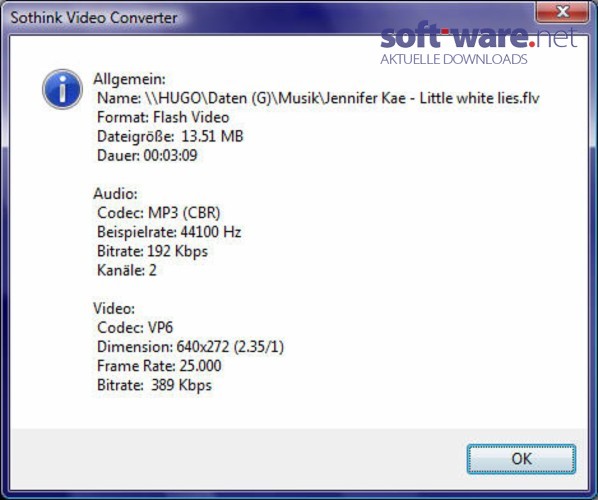
Task: Click the Allgemein section heading
Action: (x=130, y=79)
